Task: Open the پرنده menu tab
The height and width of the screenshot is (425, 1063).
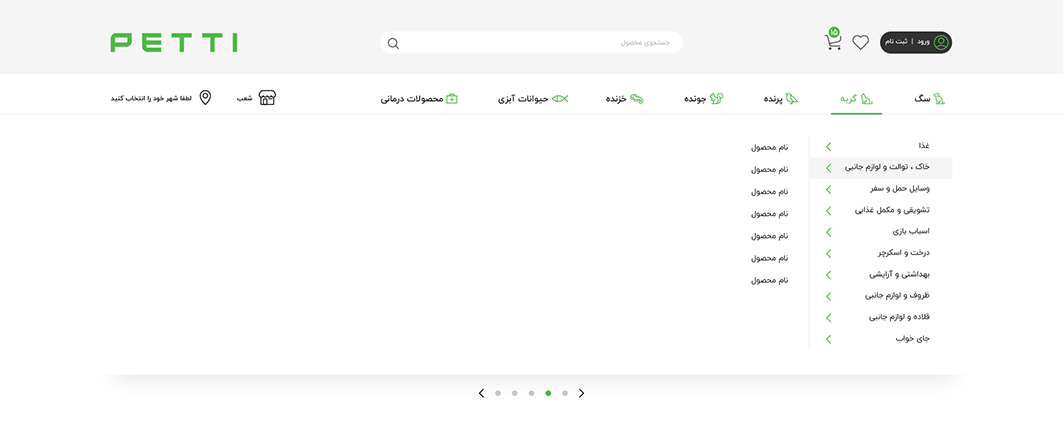Action: point(780,99)
